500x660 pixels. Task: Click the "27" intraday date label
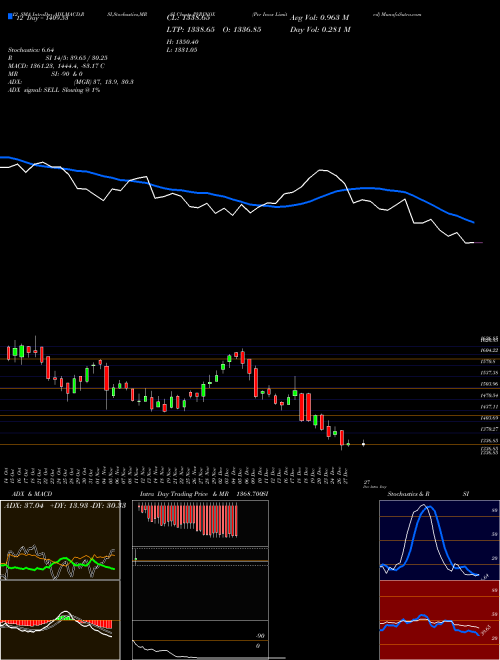[367, 482]
